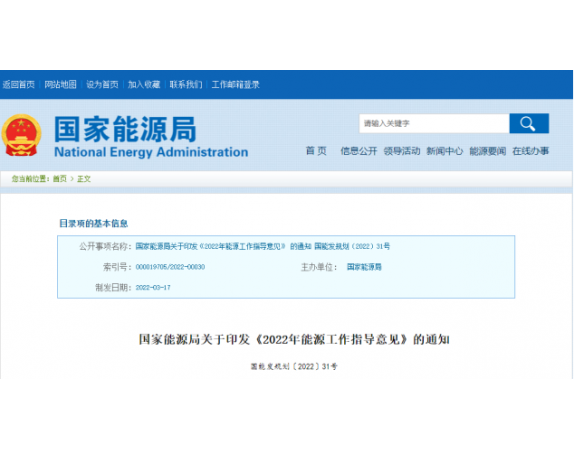574x450 pixels.
Task: Go to 首页 in main navigation
Action: tap(316, 151)
